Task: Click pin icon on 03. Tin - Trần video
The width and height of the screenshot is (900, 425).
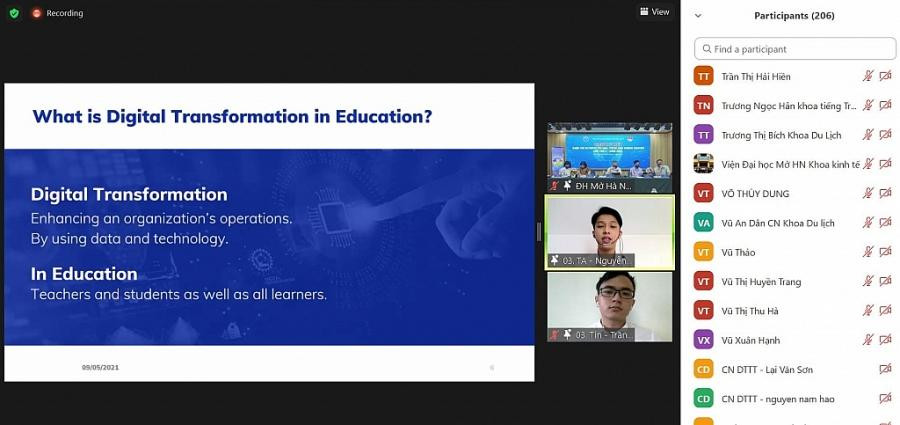Action: [x=567, y=334]
